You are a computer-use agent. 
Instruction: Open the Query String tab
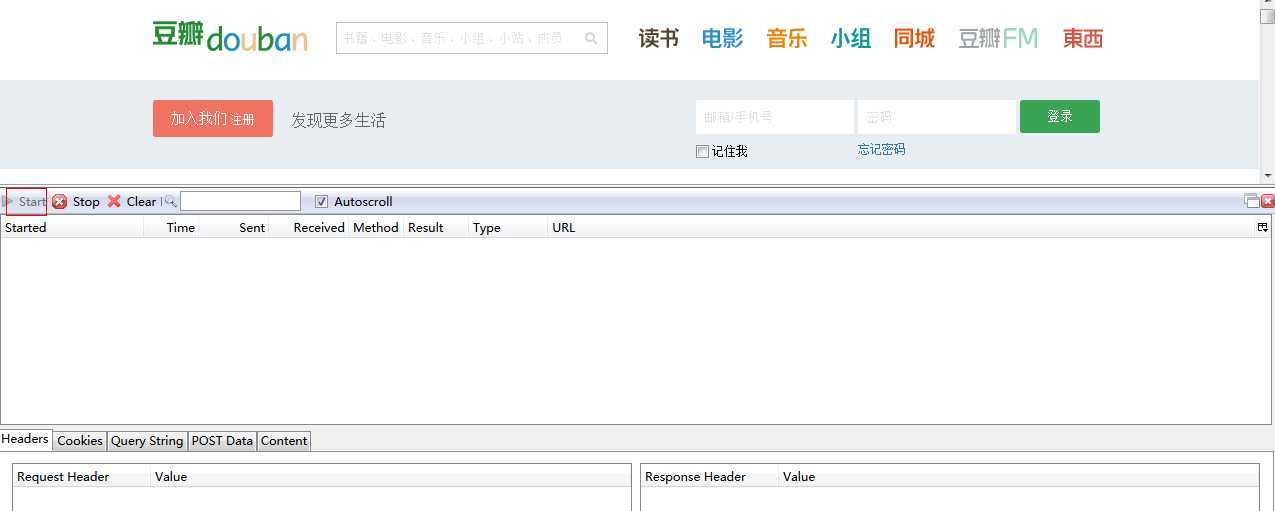[147, 440]
